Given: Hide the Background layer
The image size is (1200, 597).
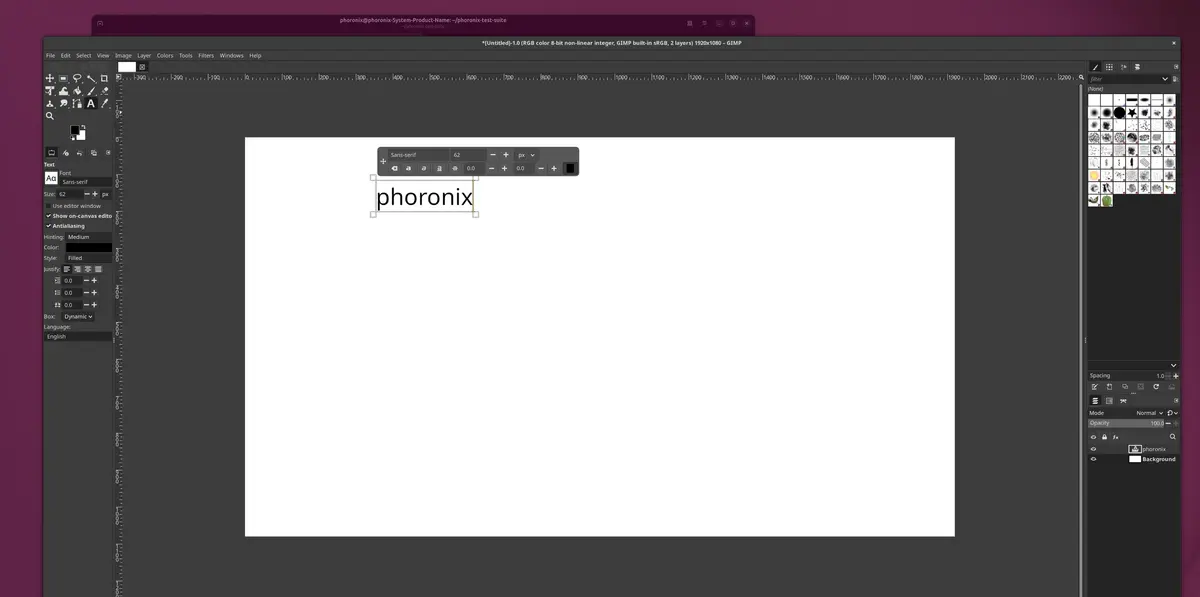Looking at the screenshot, I should click(1093, 459).
